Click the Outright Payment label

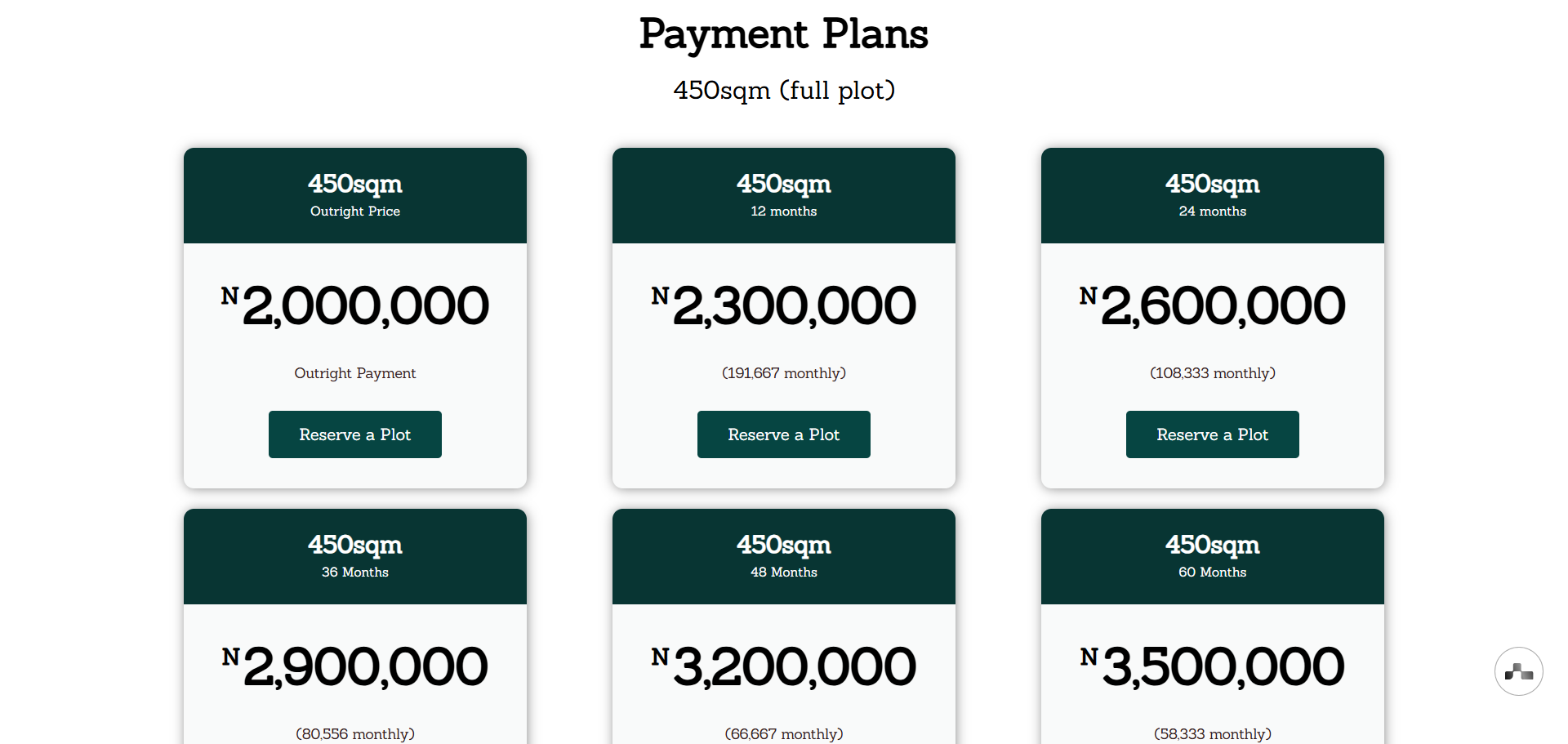354,373
